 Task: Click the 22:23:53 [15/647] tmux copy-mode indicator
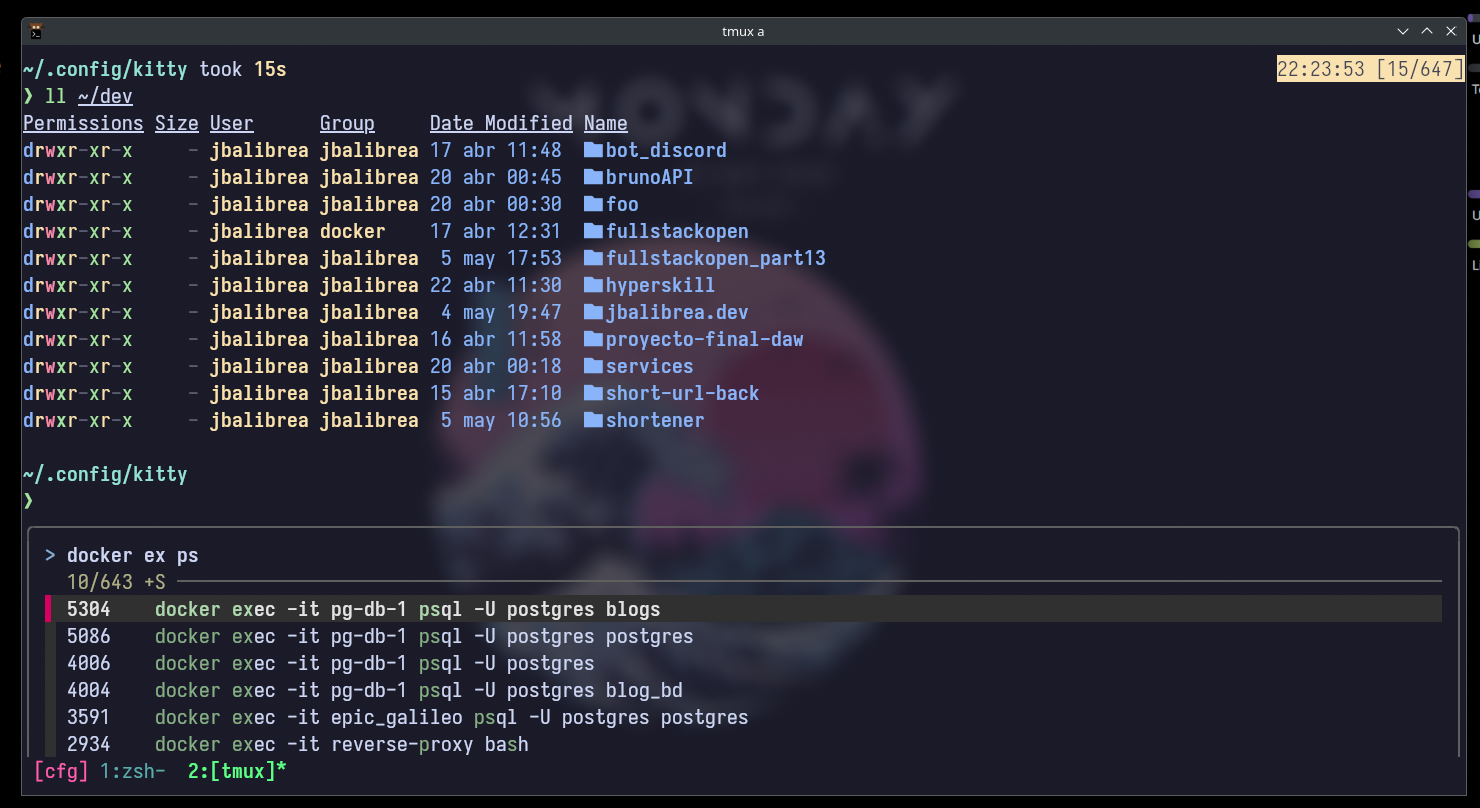[1371, 69]
